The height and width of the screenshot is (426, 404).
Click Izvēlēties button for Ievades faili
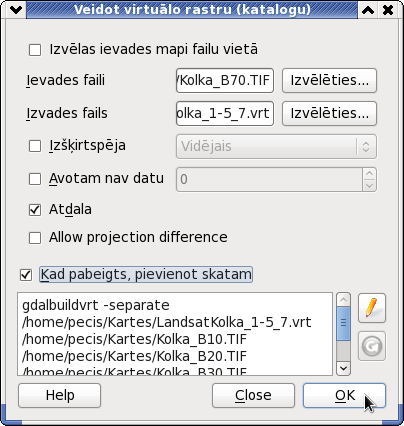[329, 80]
